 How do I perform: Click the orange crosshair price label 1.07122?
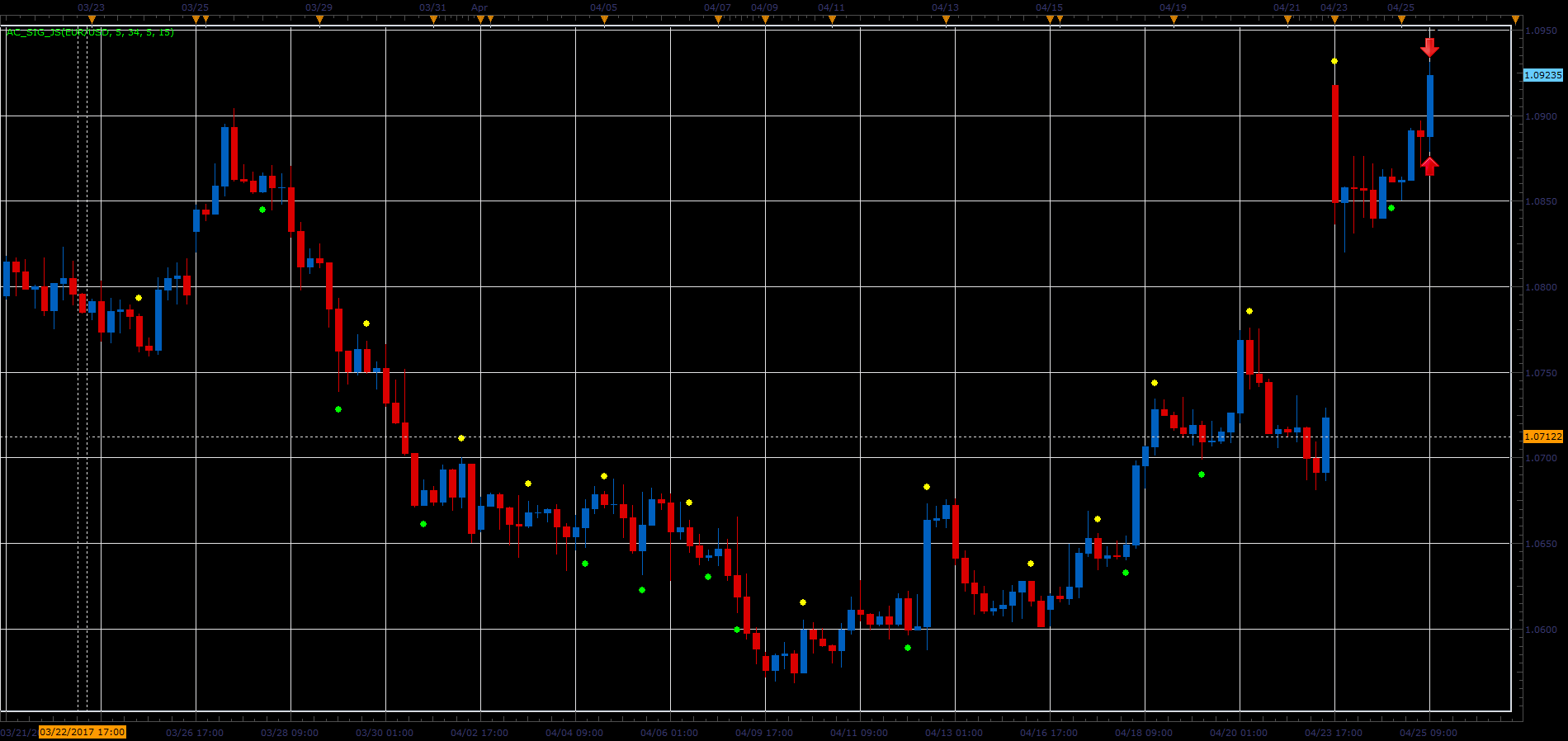1542,437
